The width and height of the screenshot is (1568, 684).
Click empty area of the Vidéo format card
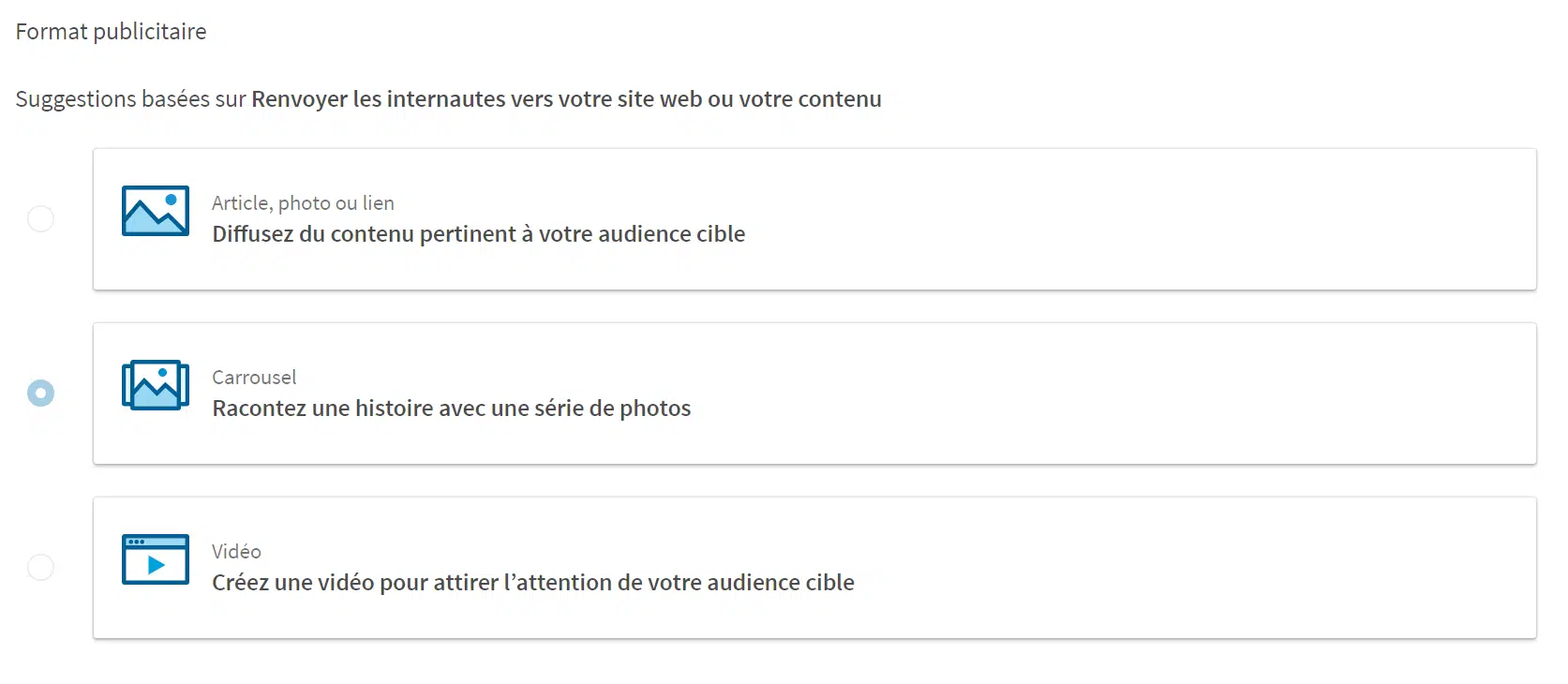point(1125,568)
